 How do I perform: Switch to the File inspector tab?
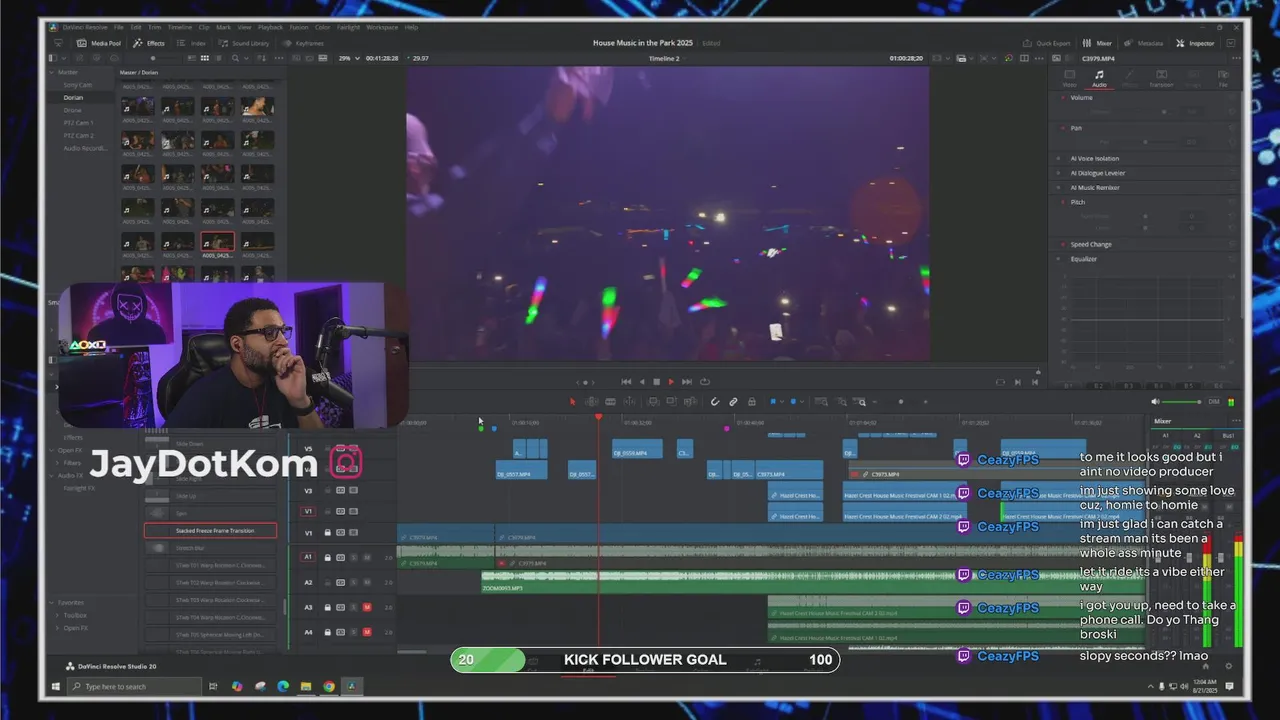(1222, 78)
